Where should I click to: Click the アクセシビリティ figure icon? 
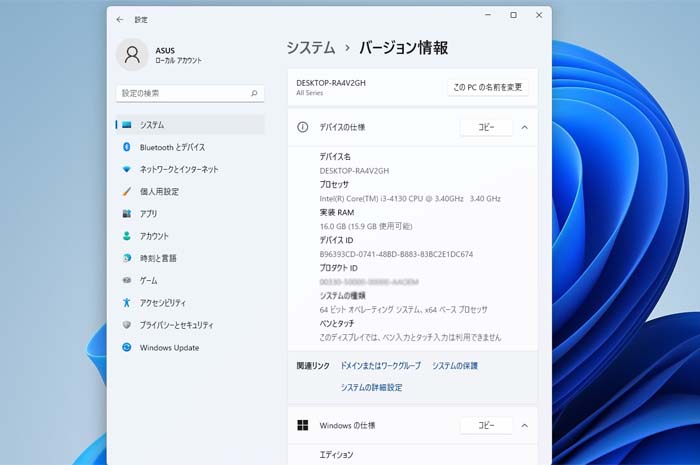click(127, 303)
